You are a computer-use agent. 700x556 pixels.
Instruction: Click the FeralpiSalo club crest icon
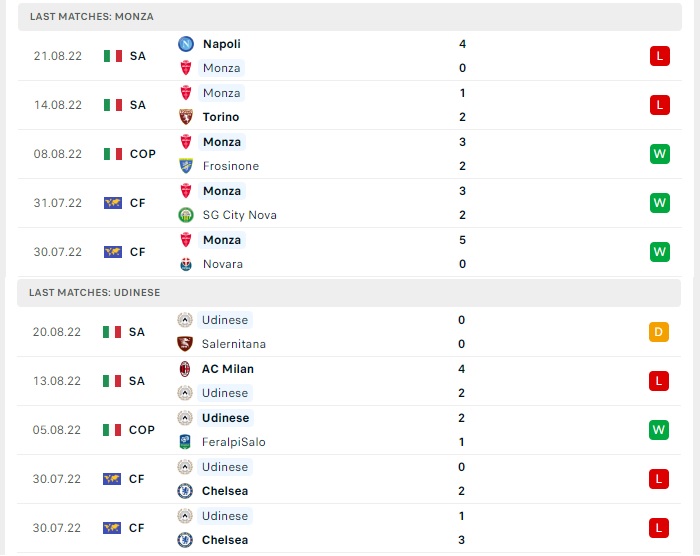[185, 442]
